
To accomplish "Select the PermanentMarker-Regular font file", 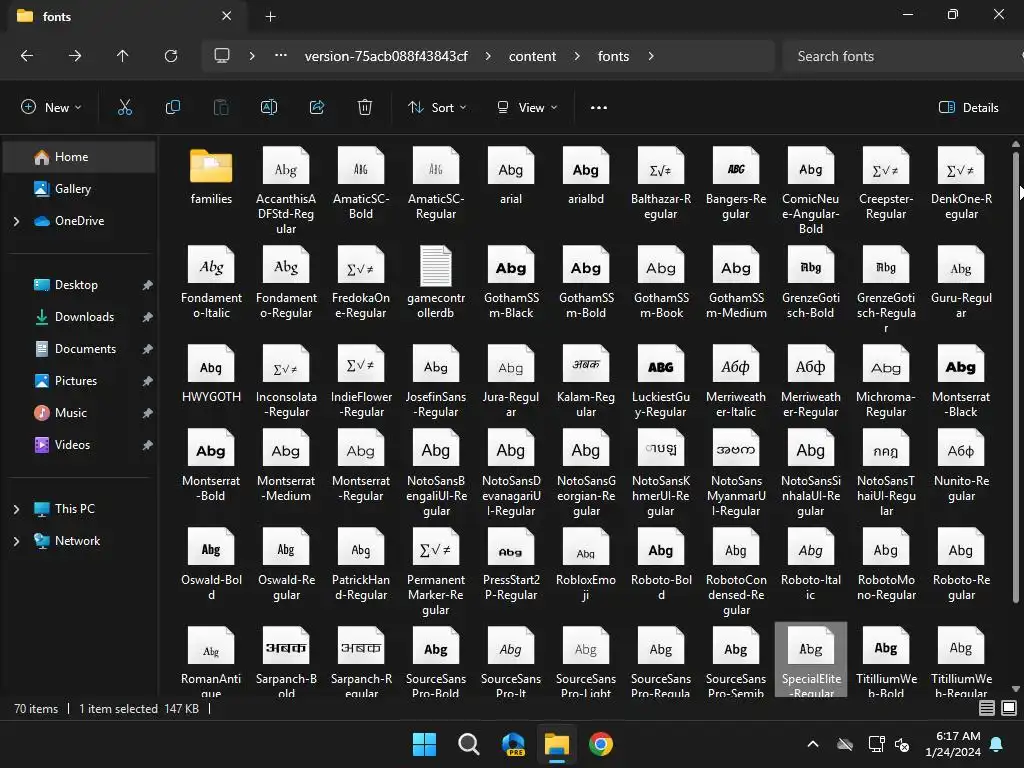I will (x=436, y=572).
